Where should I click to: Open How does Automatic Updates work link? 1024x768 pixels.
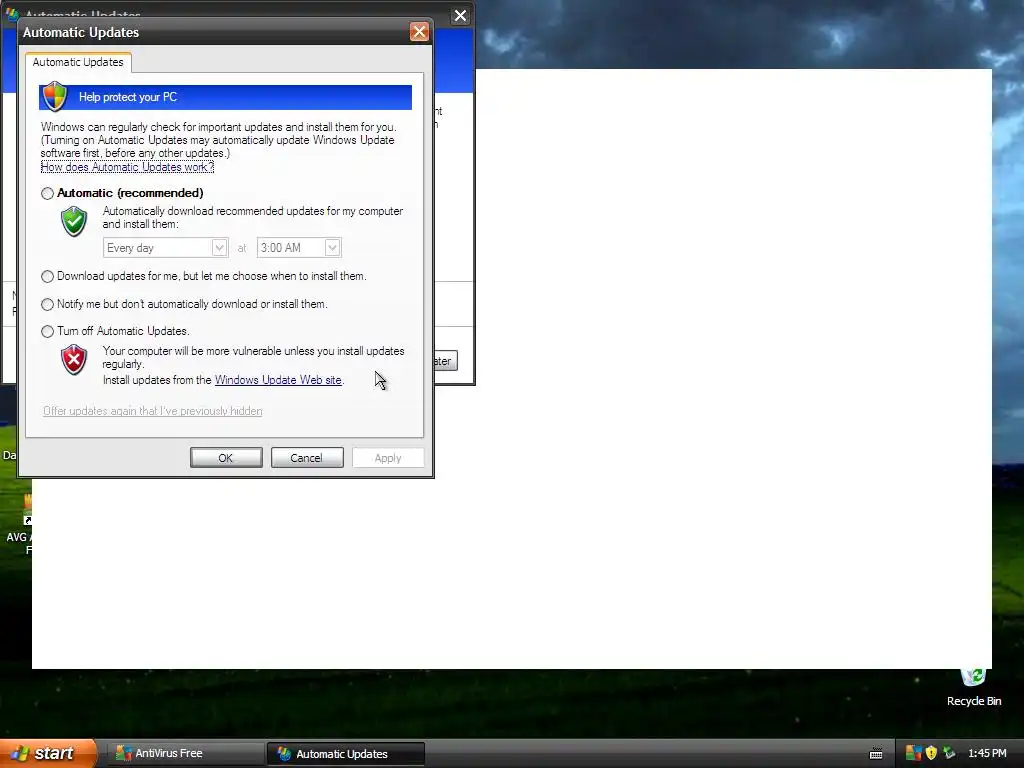(127, 167)
